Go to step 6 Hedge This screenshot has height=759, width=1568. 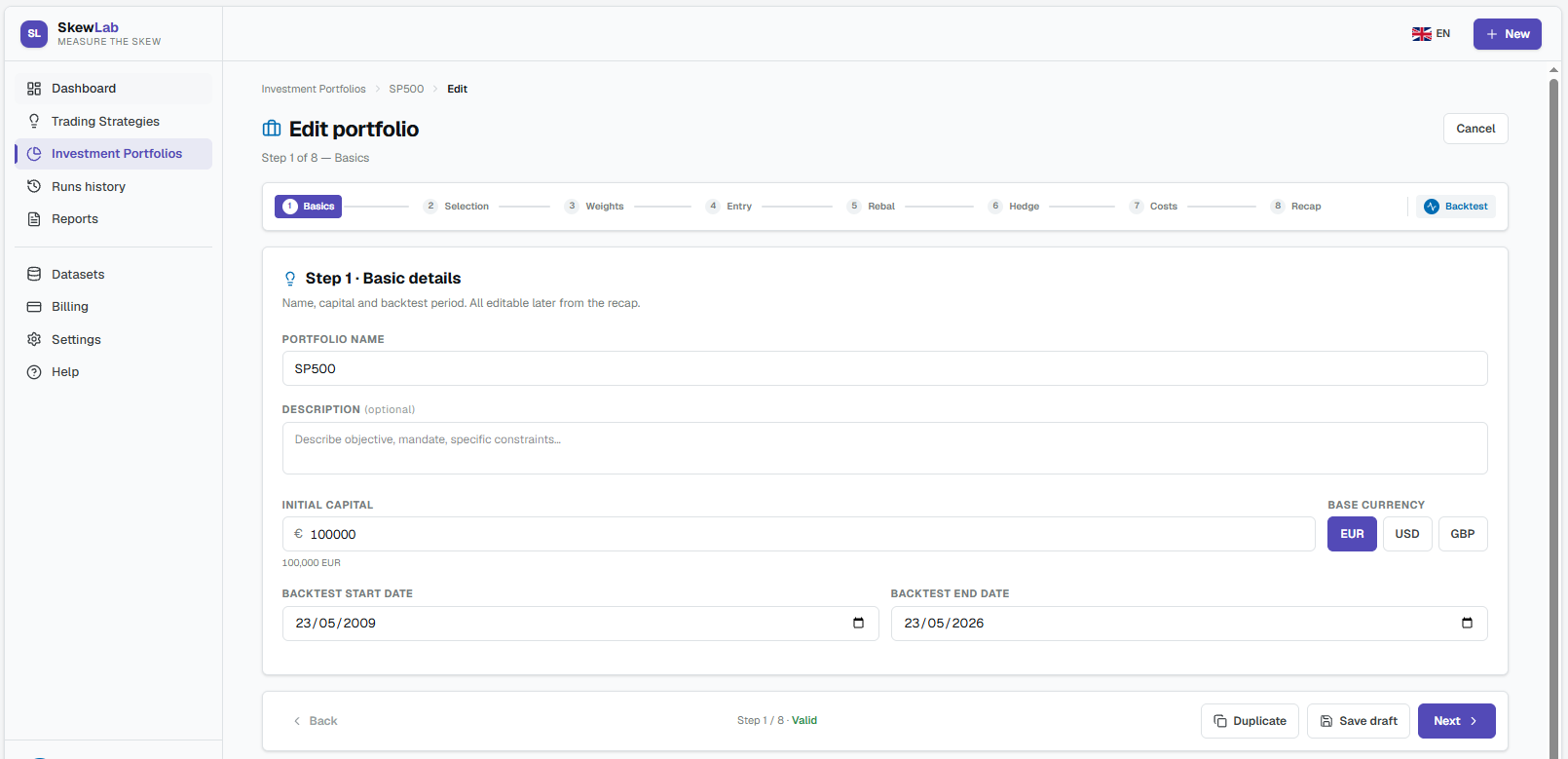click(x=1015, y=207)
